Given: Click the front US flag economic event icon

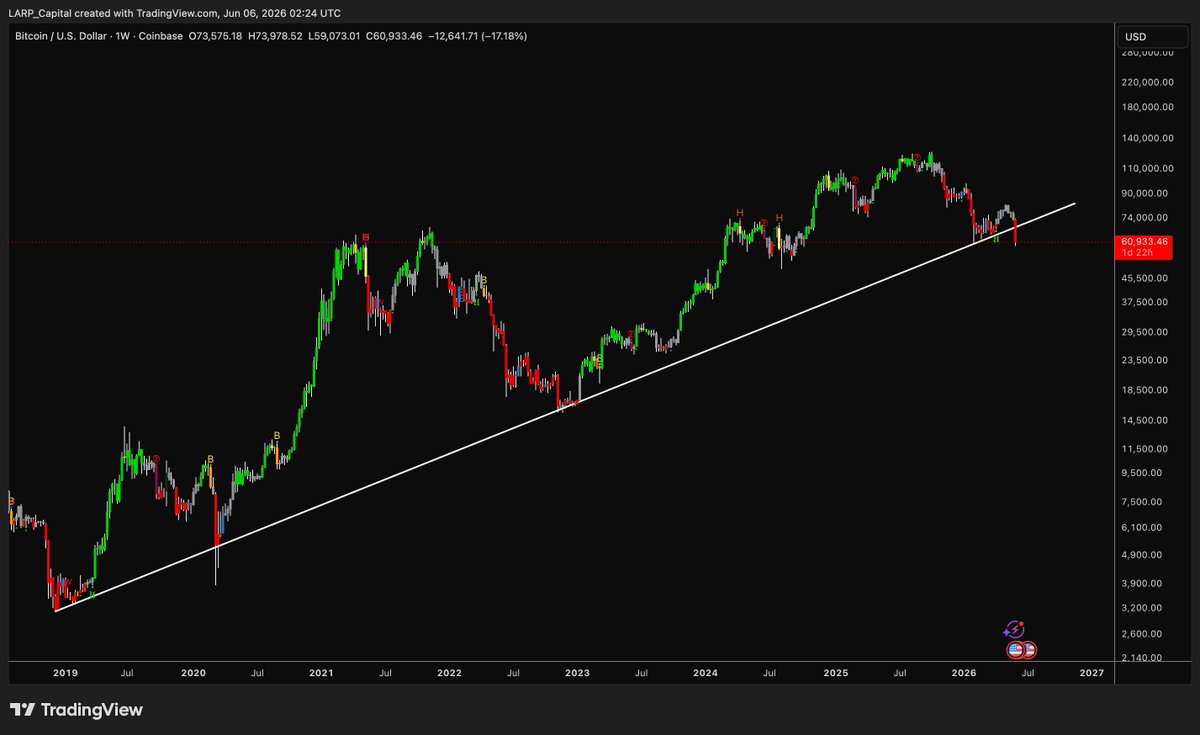Looking at the screenshot, I should pos(1016,650).
